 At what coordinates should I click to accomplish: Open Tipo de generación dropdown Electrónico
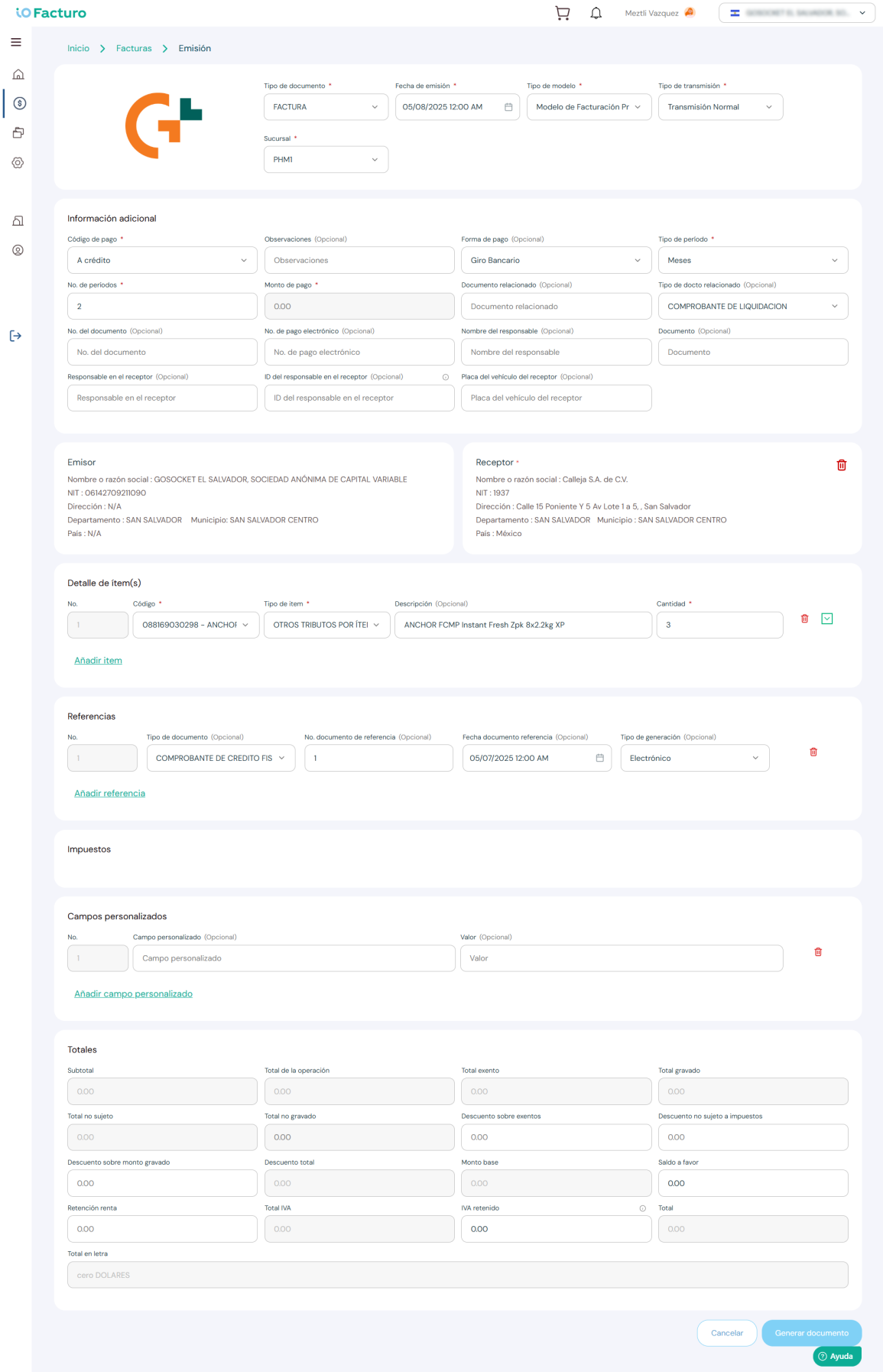point(695,758)
